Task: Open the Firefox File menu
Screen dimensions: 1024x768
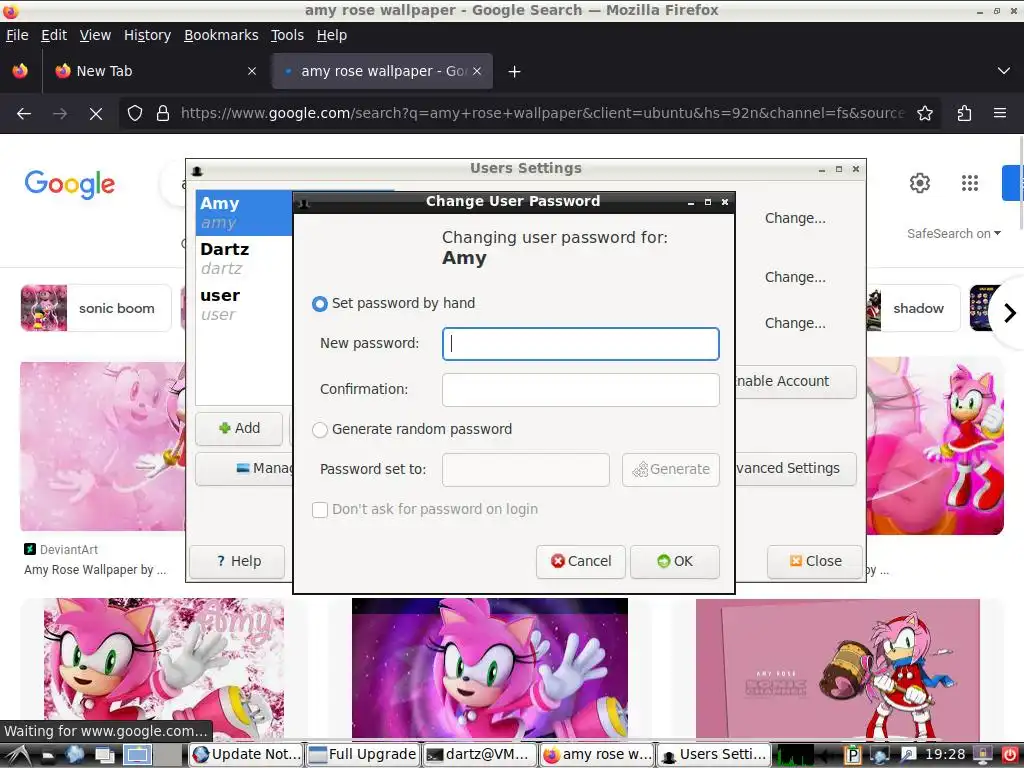Action: click(17, 35)
